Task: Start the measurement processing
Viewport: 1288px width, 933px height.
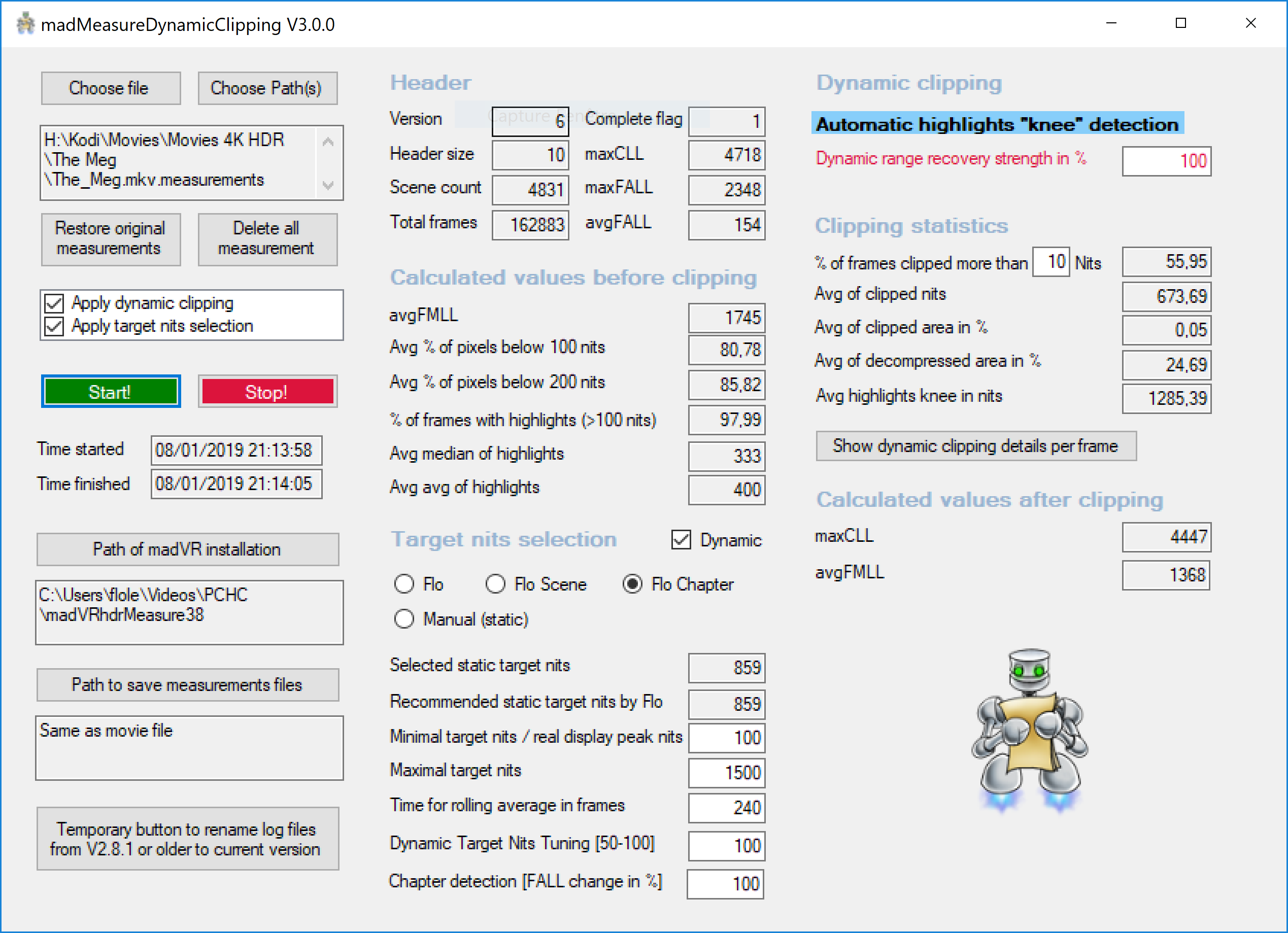Action: (x=111, y=391)
